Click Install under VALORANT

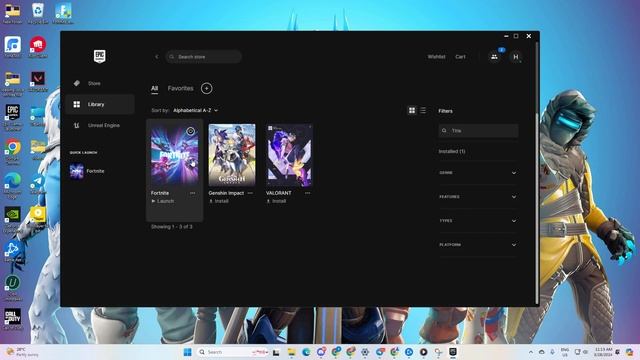click(x=276, y=201)
